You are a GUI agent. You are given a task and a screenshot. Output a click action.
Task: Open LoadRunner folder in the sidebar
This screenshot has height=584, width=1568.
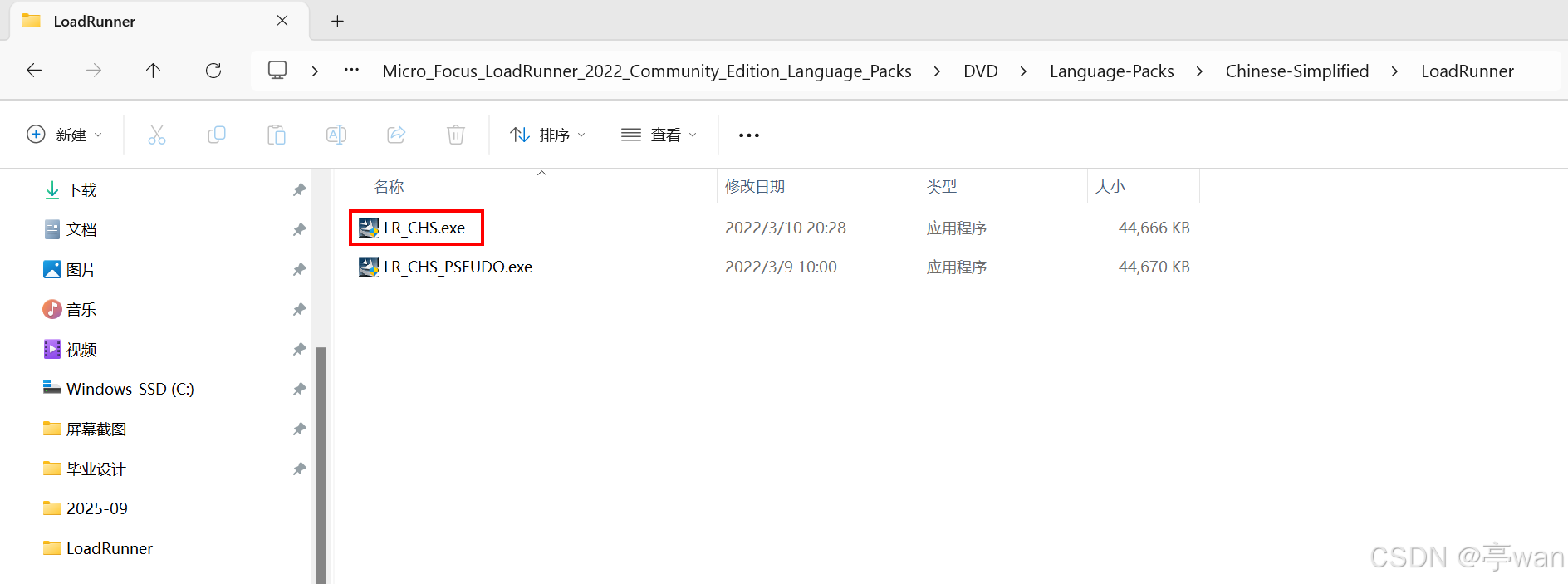pyautogui.click(x=110, y=548)
